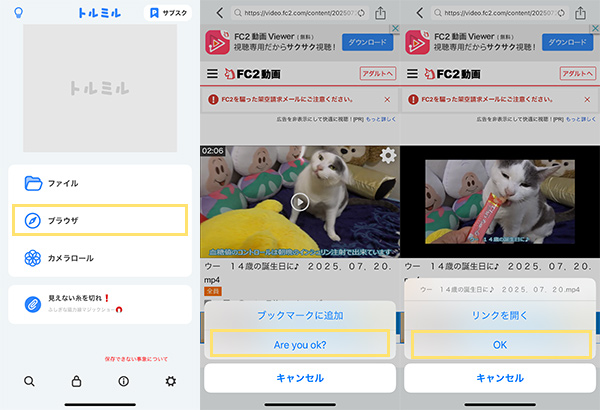Tap the playing cat video in right screen

pyautogui.click(x=500, y=202)
